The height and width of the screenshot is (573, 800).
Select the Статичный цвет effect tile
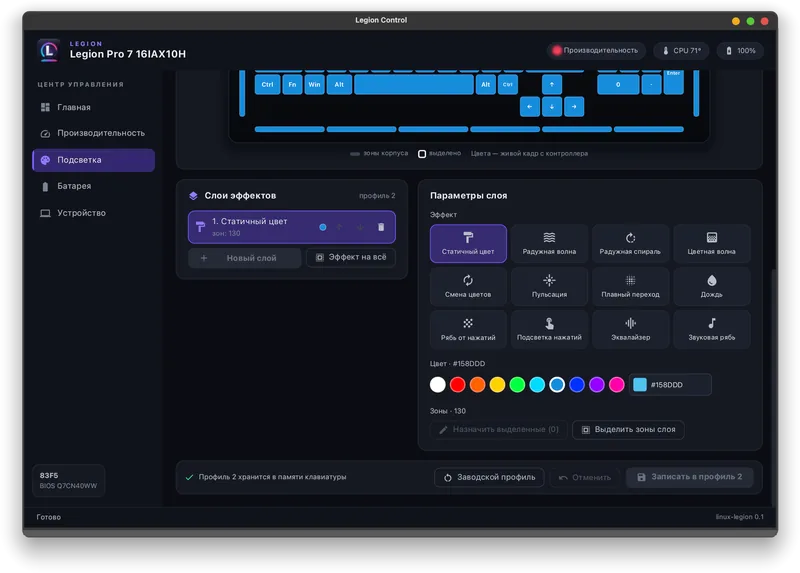(x=468, y=243)
